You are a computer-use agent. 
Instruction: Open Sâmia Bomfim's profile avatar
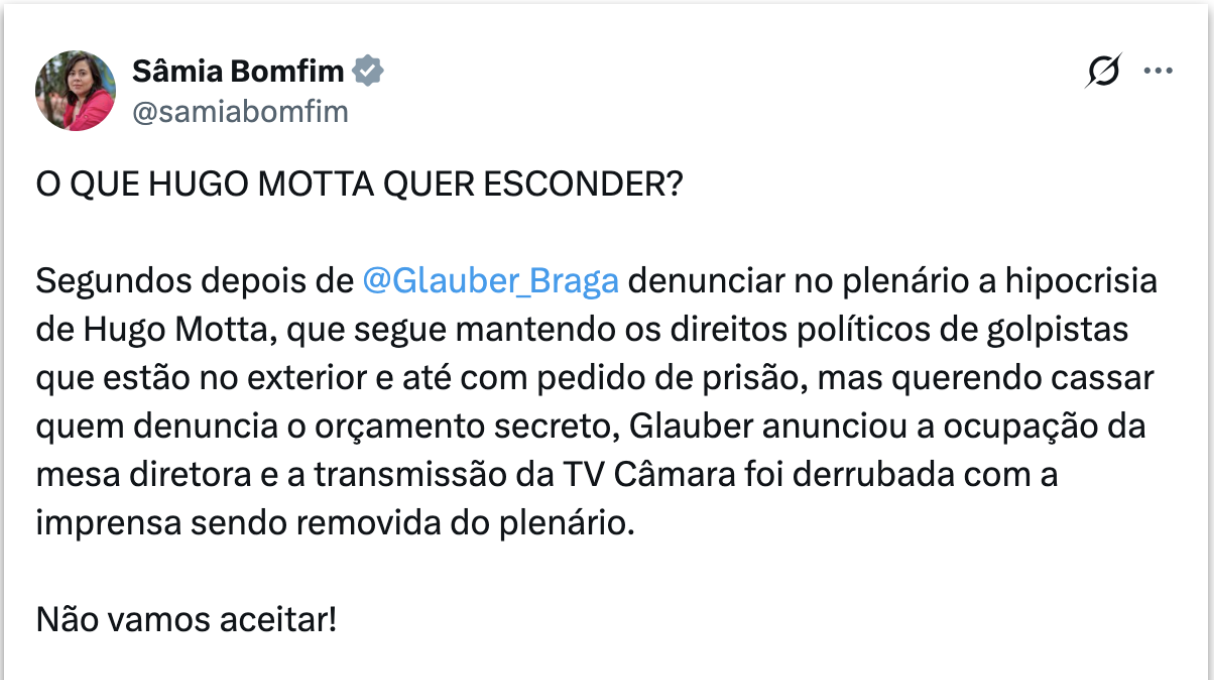click(76, 91)
